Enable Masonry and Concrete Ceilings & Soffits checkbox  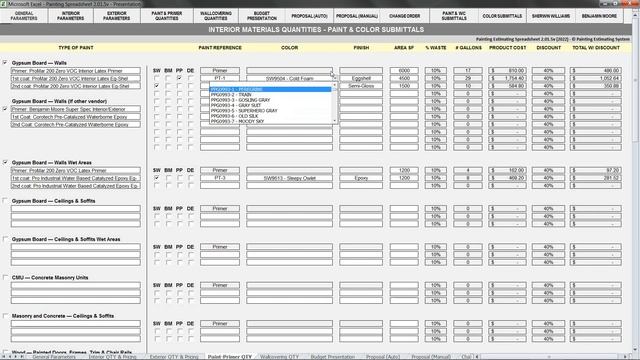[5, 316]
